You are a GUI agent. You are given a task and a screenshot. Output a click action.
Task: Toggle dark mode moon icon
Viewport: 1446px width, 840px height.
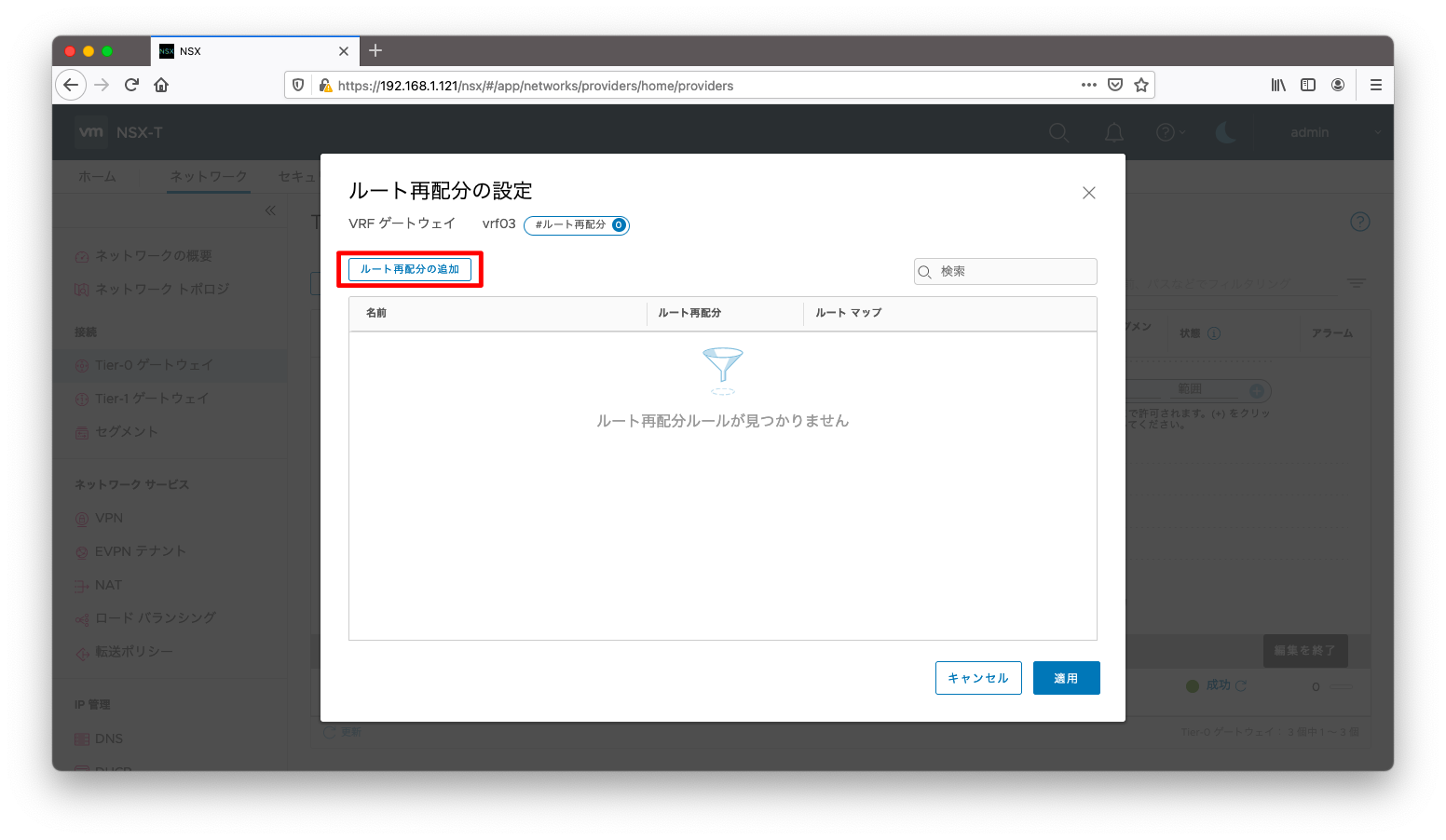(1226, 132)
